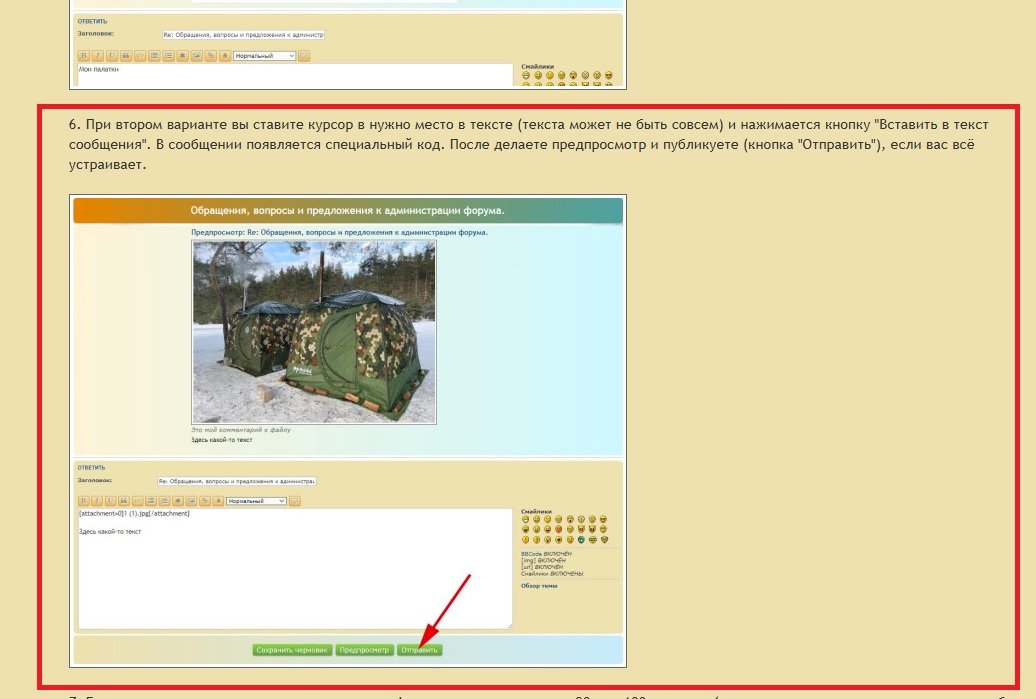Click Underline button in lower editor toolbar
The image size is (1036, 699).
tap(110, 501)
